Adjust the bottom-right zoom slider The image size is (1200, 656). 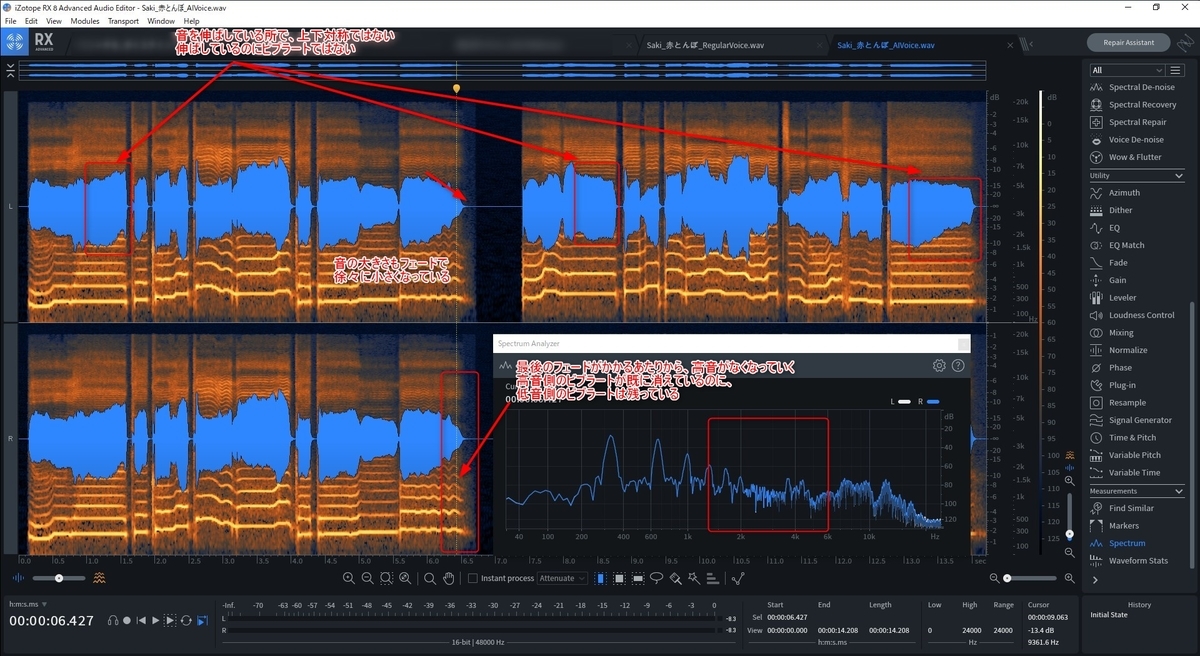pos(1030,579)
